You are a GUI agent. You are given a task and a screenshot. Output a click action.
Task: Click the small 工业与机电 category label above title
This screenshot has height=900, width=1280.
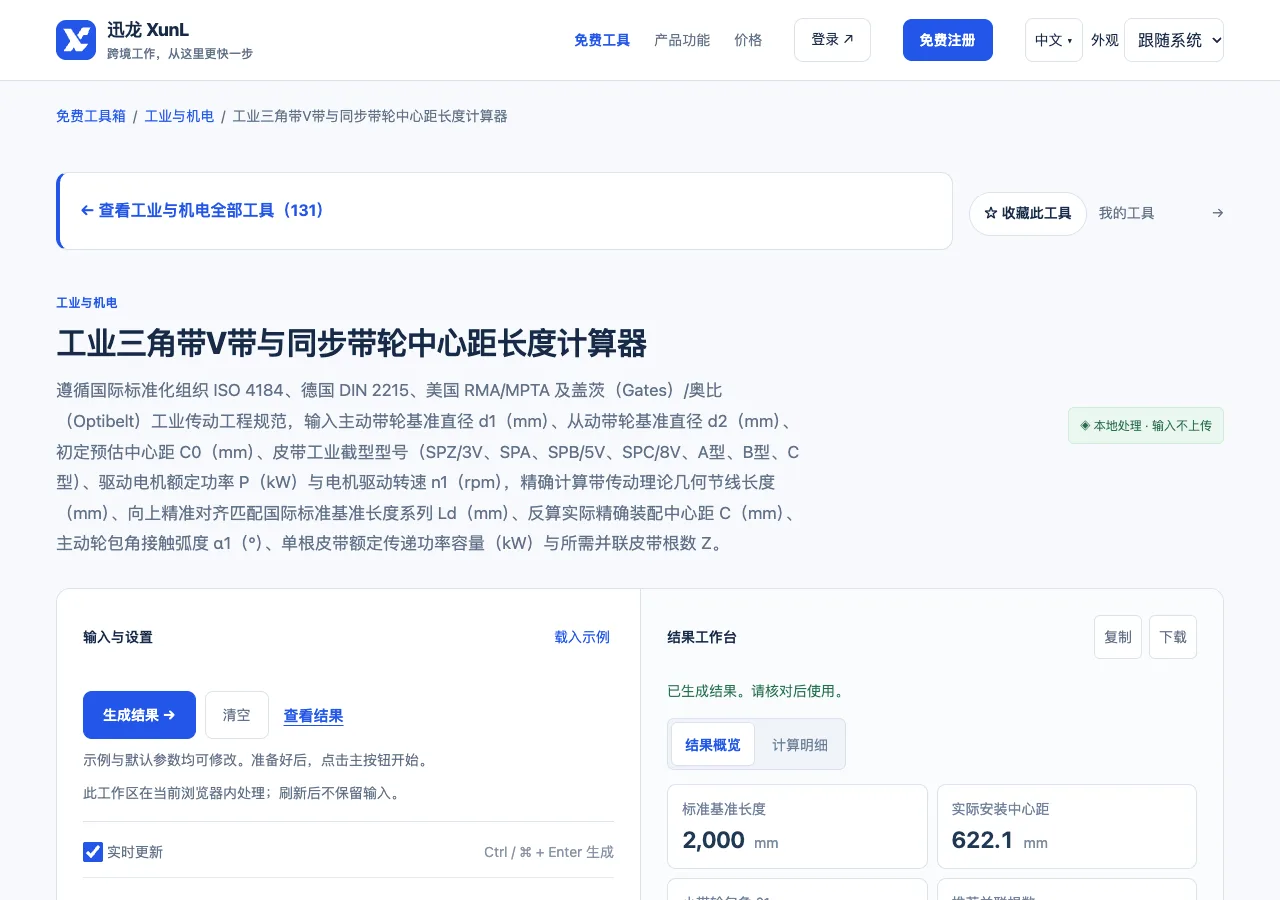click(87, 303)
